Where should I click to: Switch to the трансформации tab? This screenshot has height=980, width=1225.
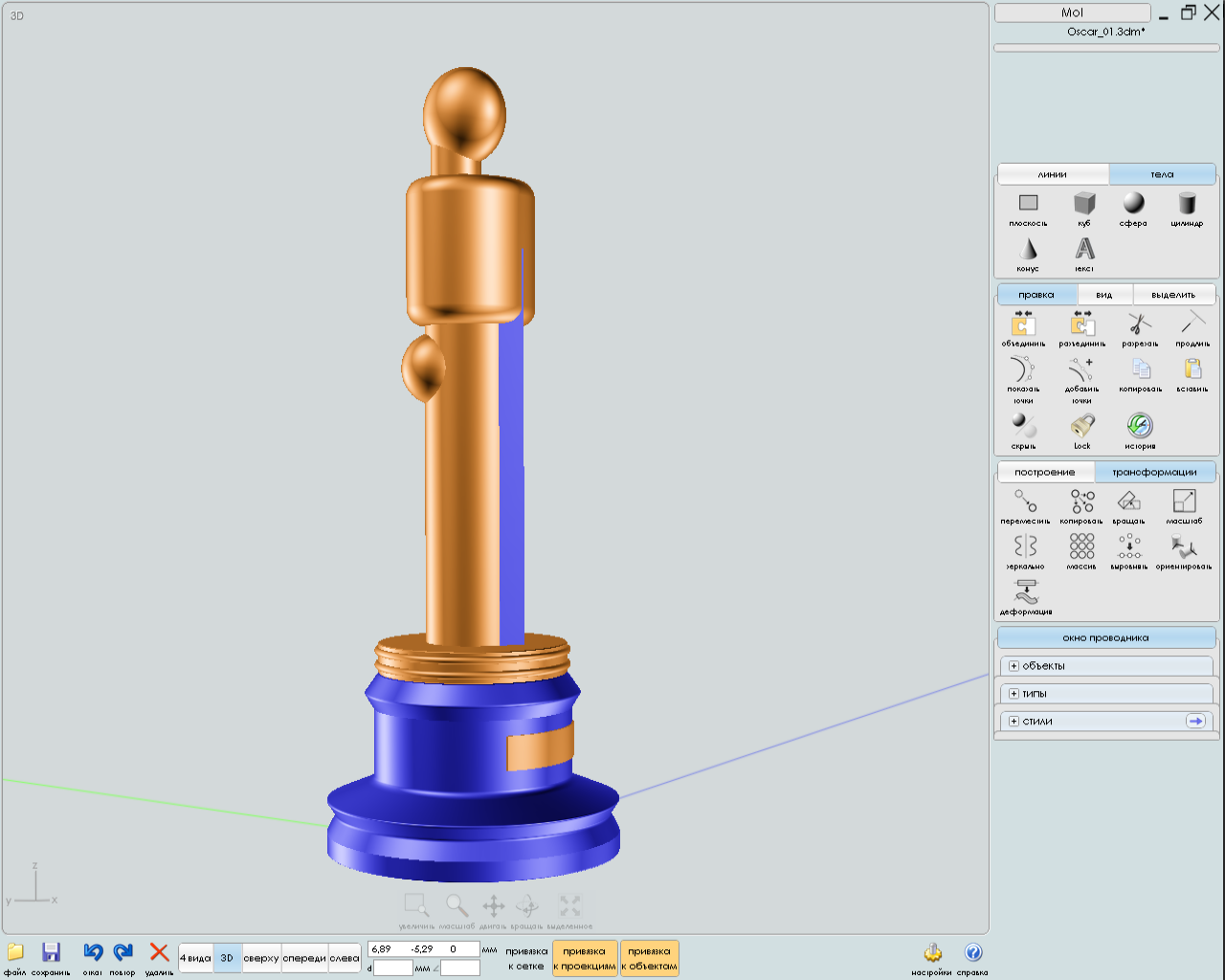(x=1154, y=472)
